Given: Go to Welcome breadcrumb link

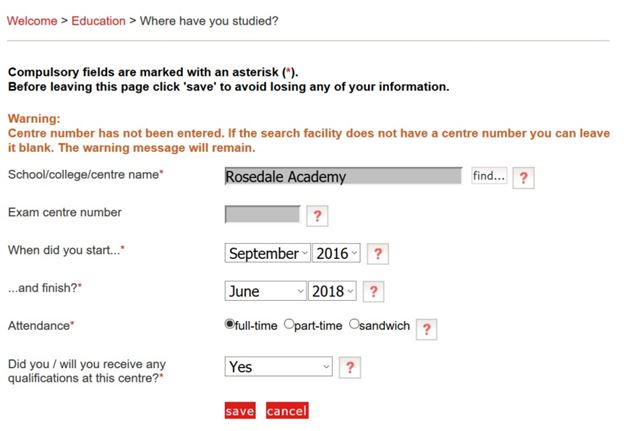Looking at the screenshot, I should pos(32,21).
